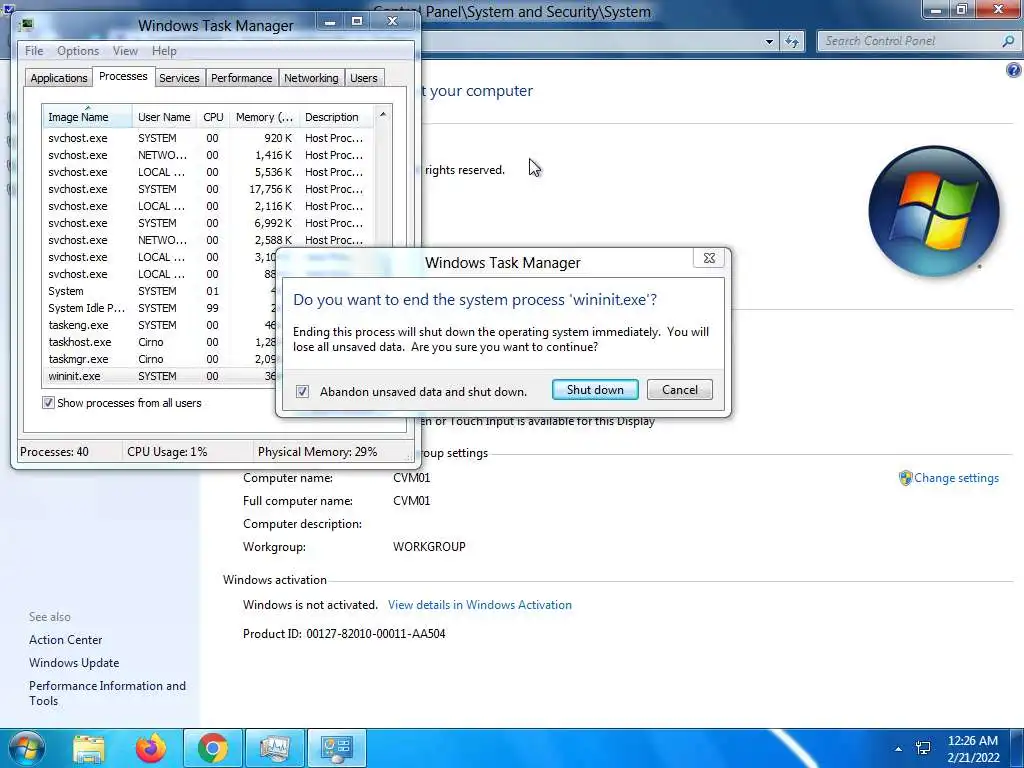Select the svchost.exe row using 5,536 K
Image resolution: width=1024 pixels, height=768 pixels.
click(208, 172)
